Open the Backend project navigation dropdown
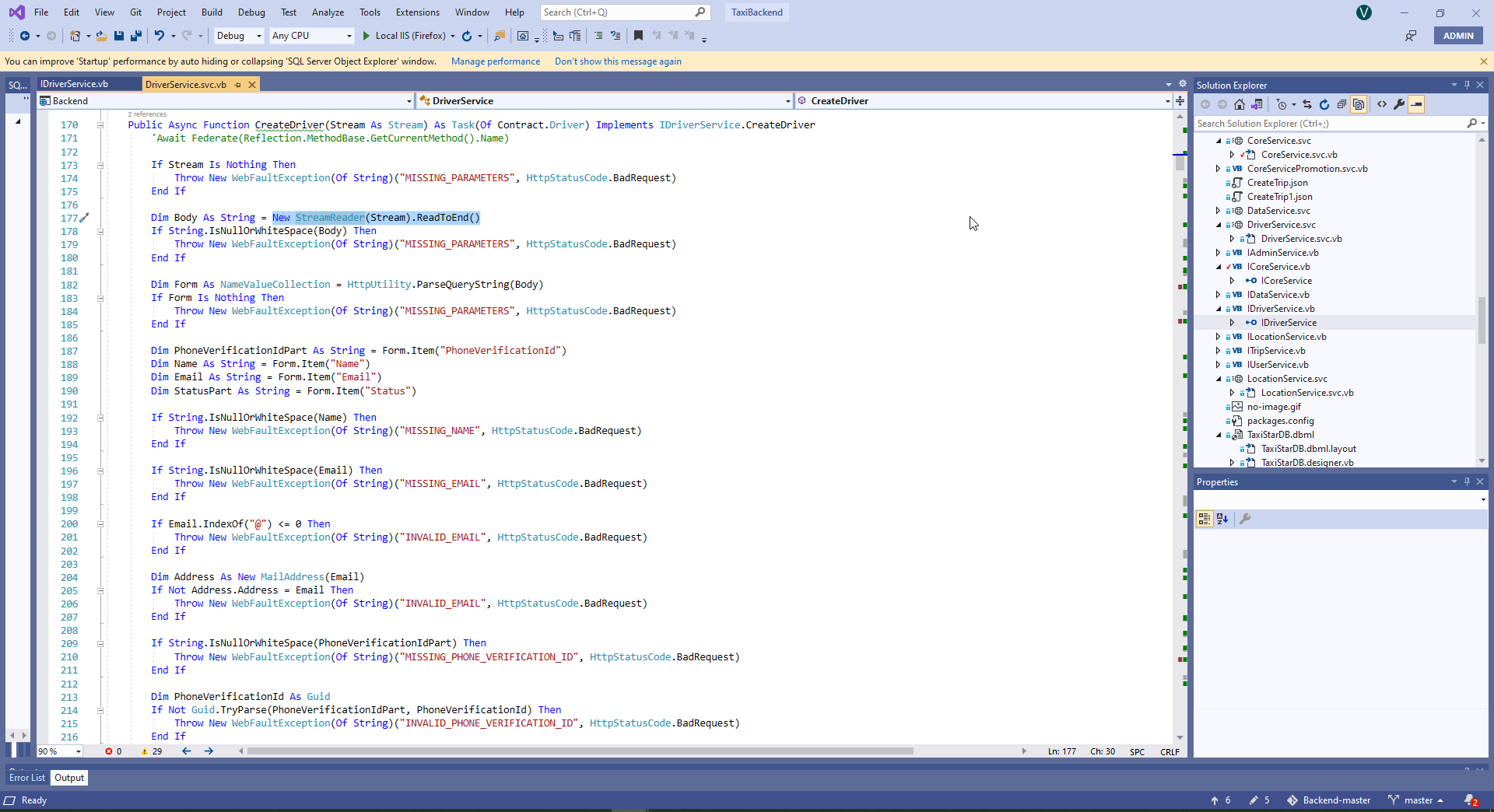Image resolution: width=1494 pixels, height=812 pixels. pyautogui.click(x=226, y=101)
